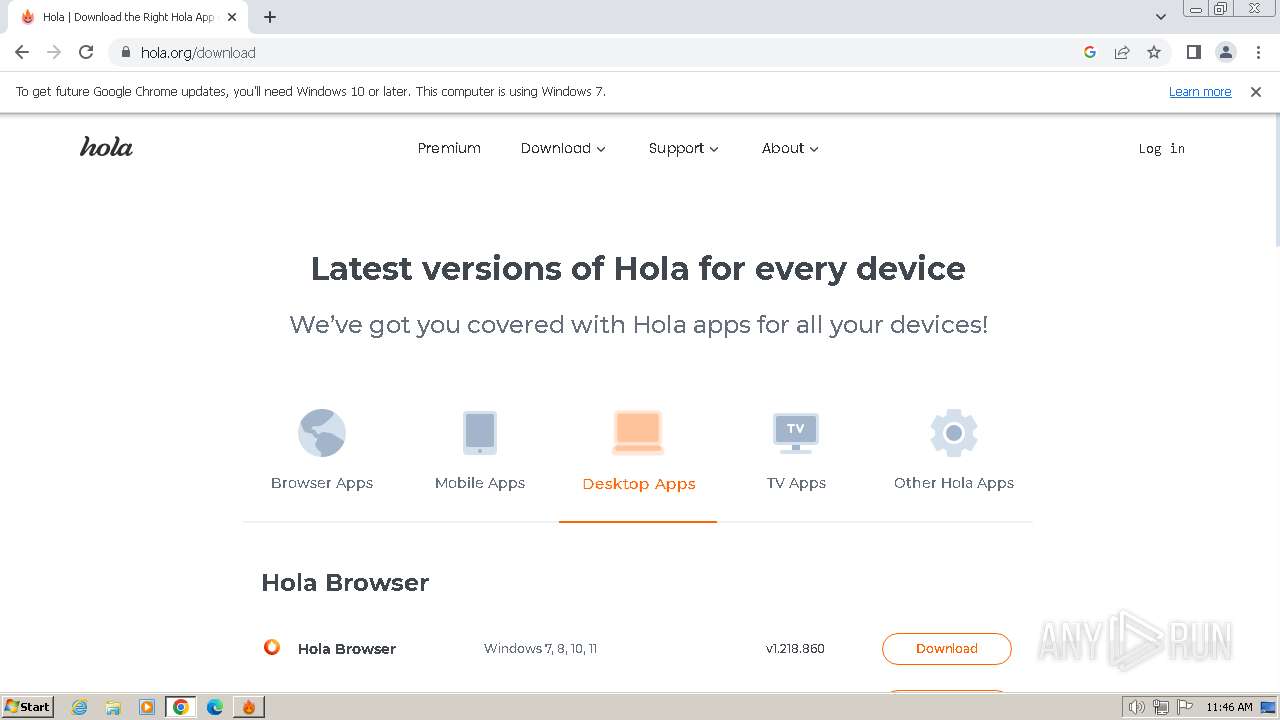
Task: Bookmark this page with the star
Action: click(1154, 52)
